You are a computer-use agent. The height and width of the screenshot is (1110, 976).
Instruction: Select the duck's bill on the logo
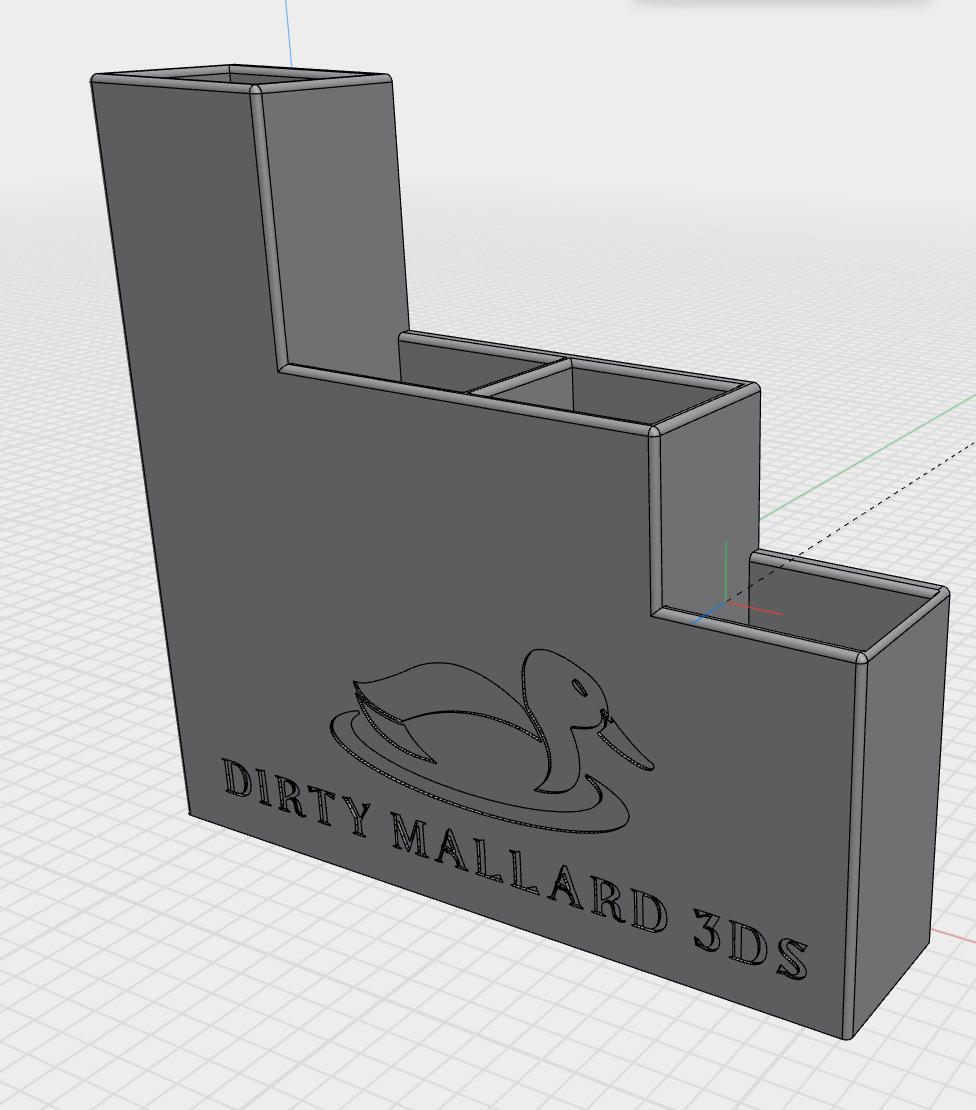[626, 745]
